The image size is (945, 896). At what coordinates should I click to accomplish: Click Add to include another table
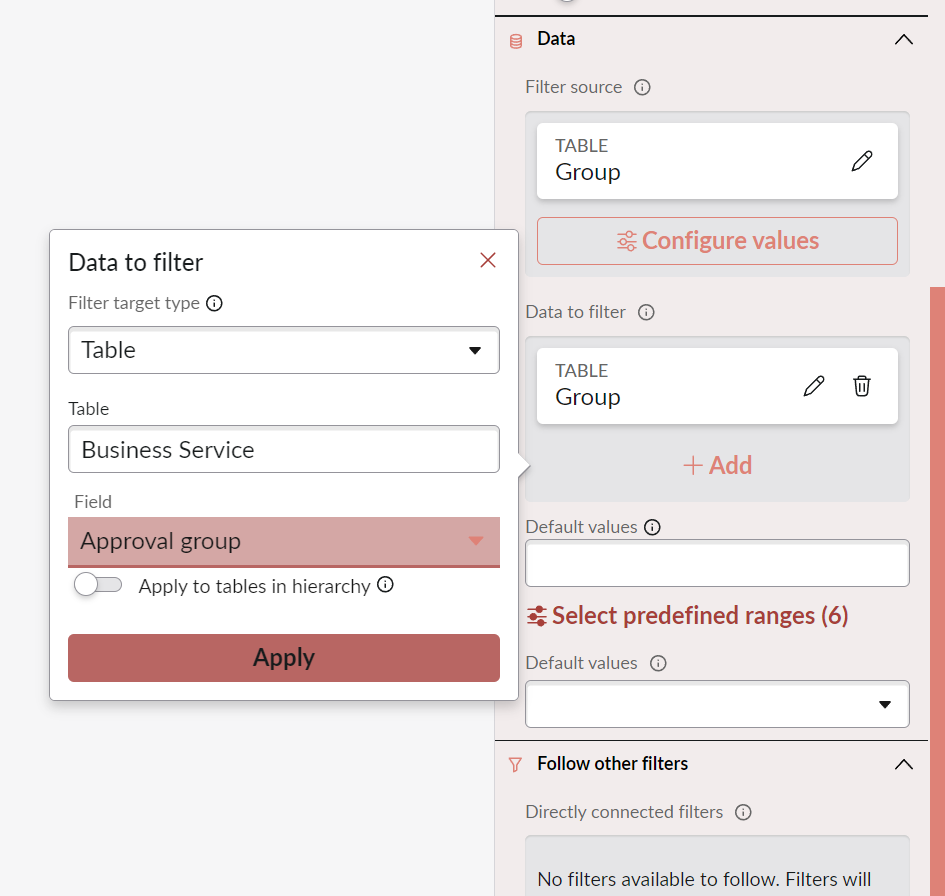point(717,464)
